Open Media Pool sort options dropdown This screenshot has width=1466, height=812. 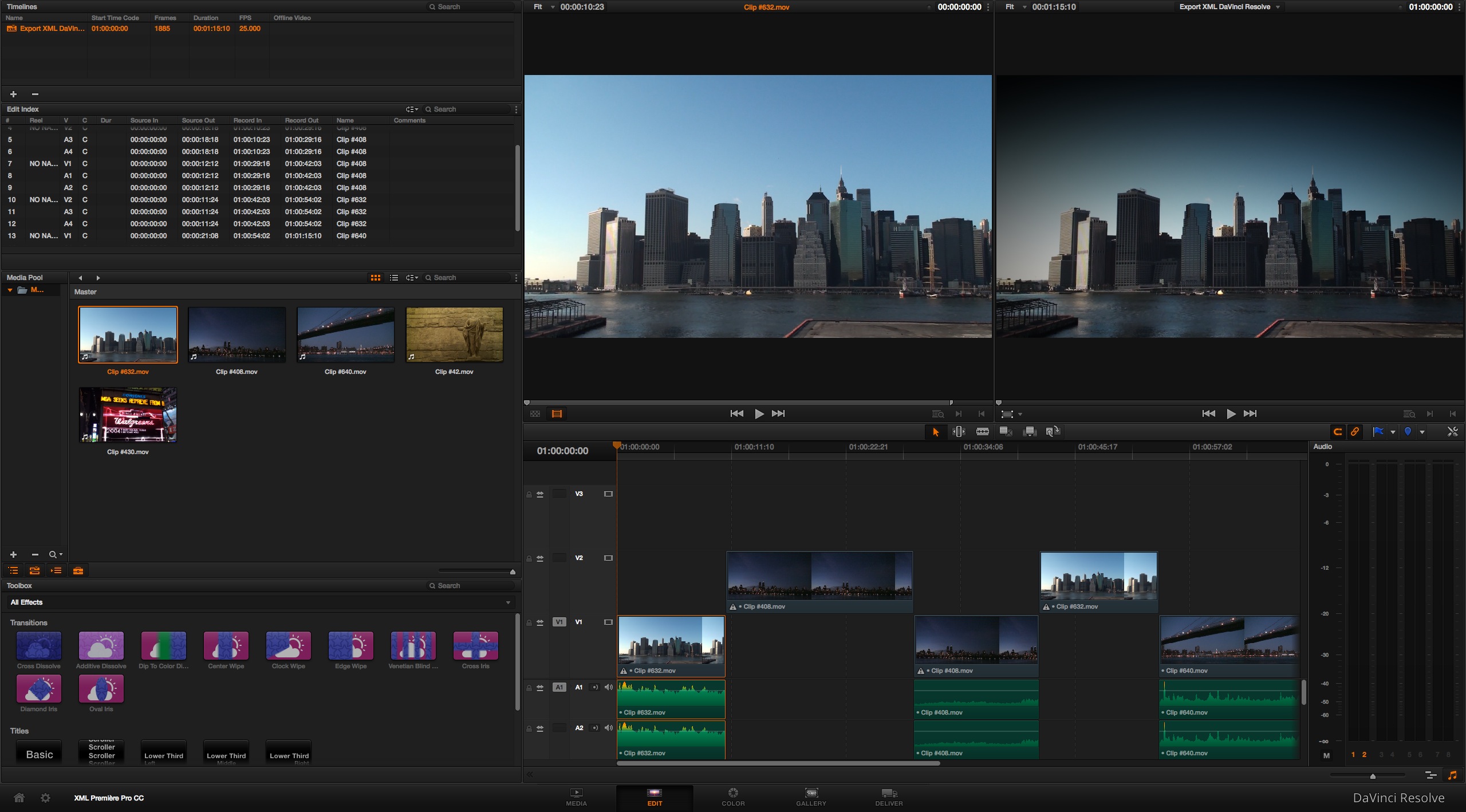pyautogui.click(x=412, y=278)
